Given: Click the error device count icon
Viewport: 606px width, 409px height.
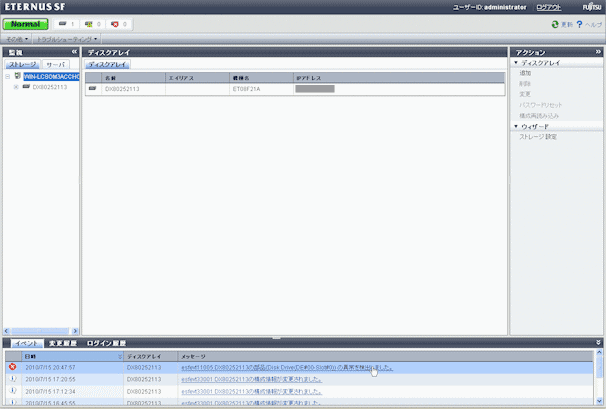Looking at the screenshot, I should point(115,24).
